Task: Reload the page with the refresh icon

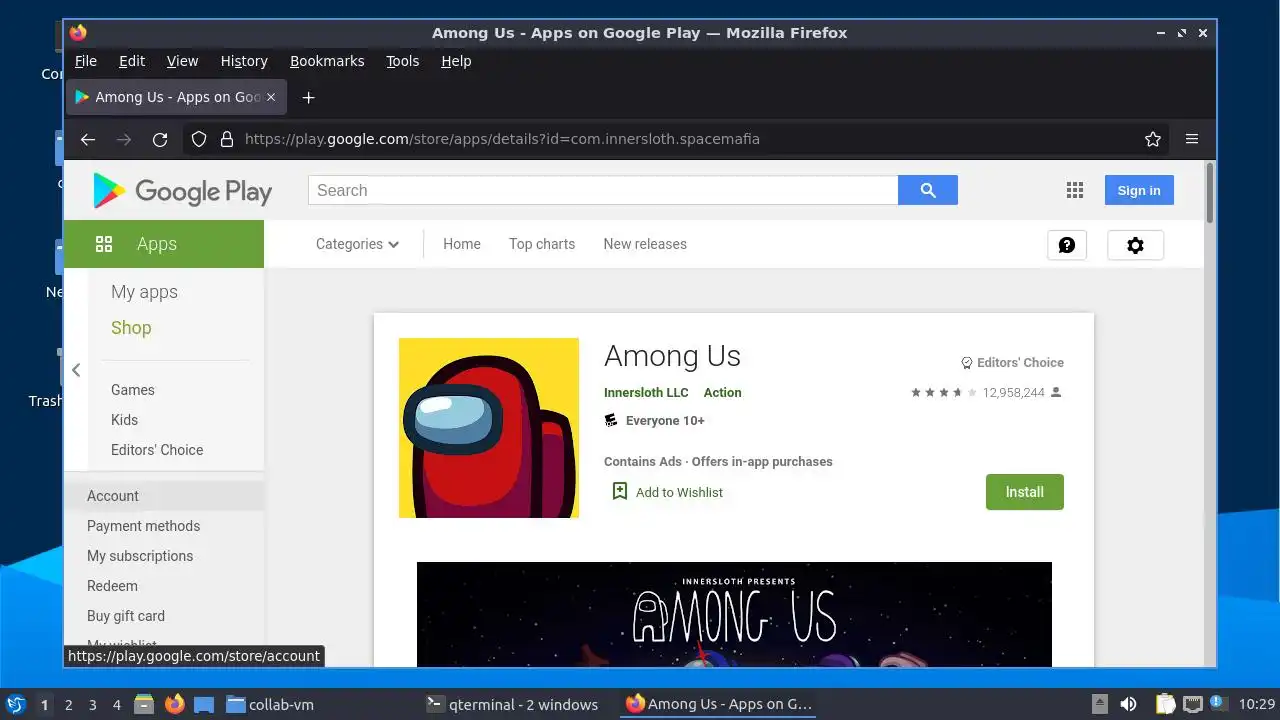Action: pos(160,139)
